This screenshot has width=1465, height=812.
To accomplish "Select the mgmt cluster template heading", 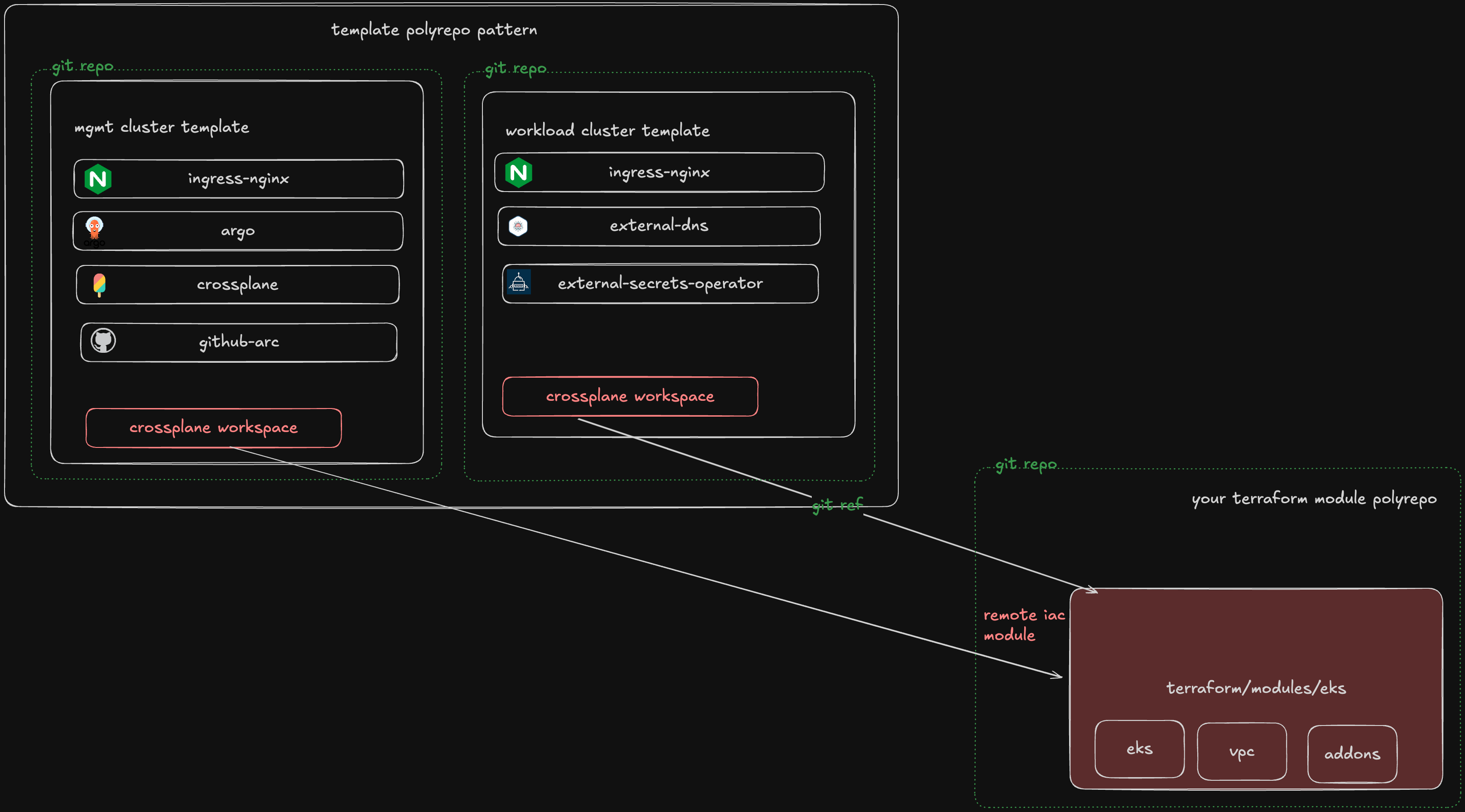I will tap(162, 127).
